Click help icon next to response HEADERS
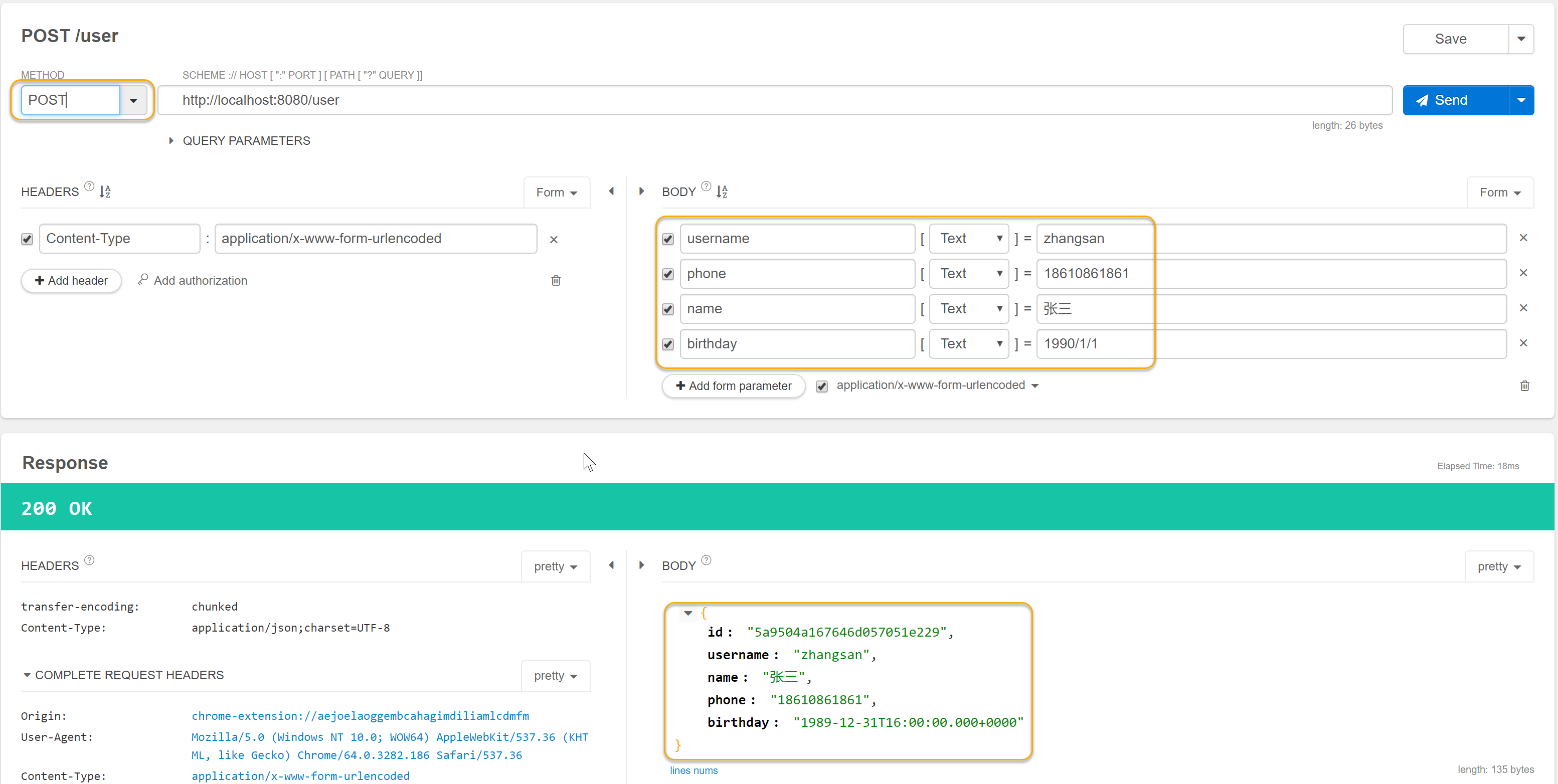Image resolution: width=1558 pixels, height=784 pixels. pyautogui.click(x=89, y=560)
